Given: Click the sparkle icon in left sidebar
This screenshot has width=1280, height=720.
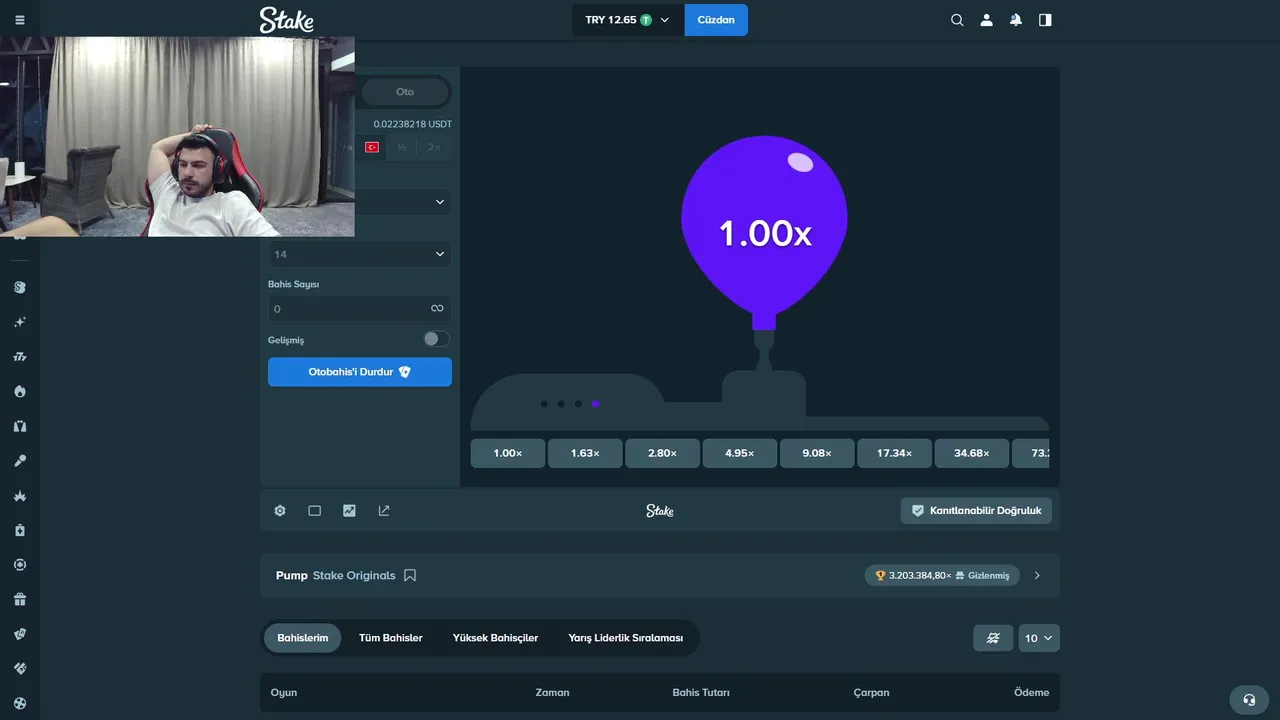Looking at the screenshot, I should click(x=20, y=322).
